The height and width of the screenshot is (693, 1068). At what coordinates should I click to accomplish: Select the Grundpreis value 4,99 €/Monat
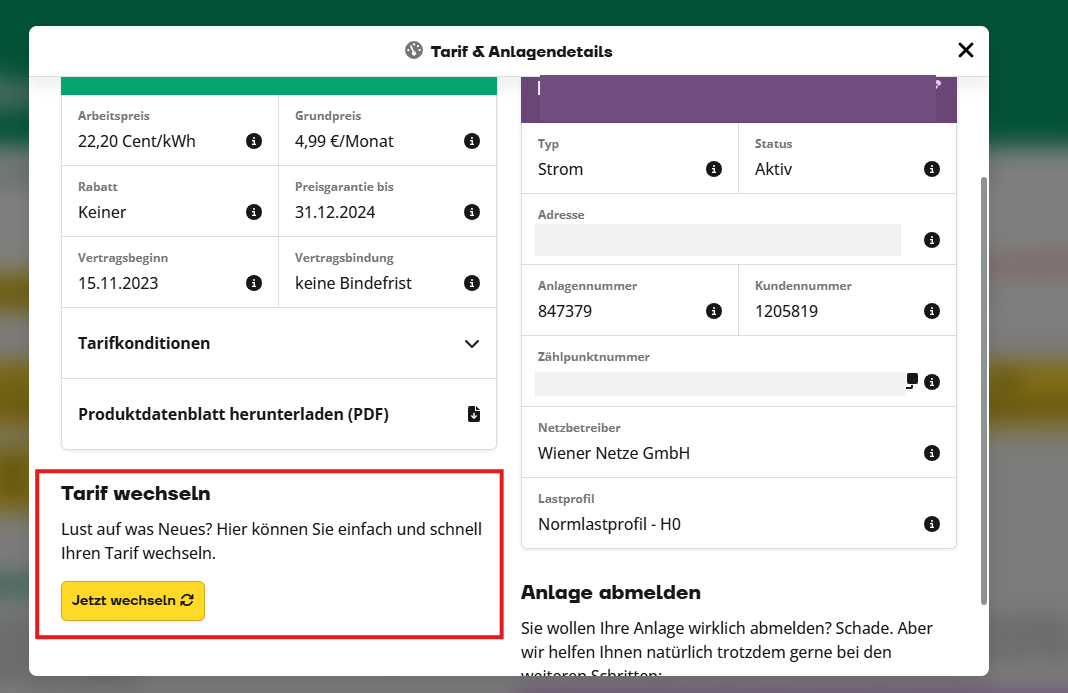tap(344, 141)
